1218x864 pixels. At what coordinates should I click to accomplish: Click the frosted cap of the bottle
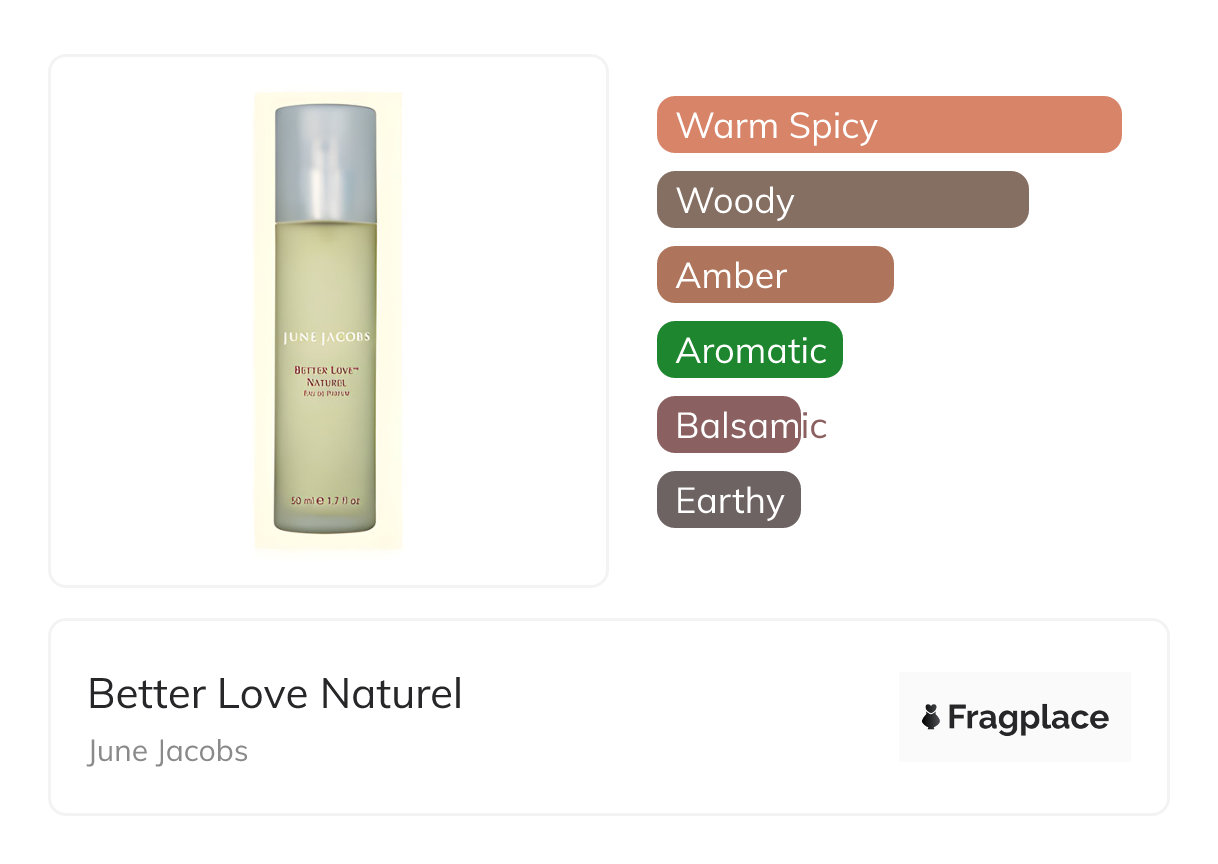point(326,163)
